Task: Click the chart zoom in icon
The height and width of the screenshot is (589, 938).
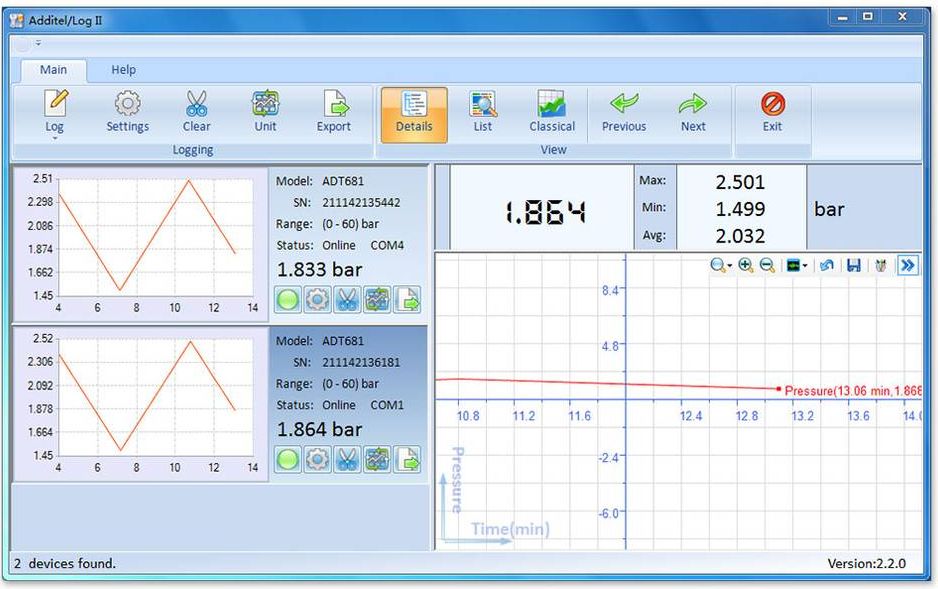Action: pyautogui.click(x=745, y=265)
